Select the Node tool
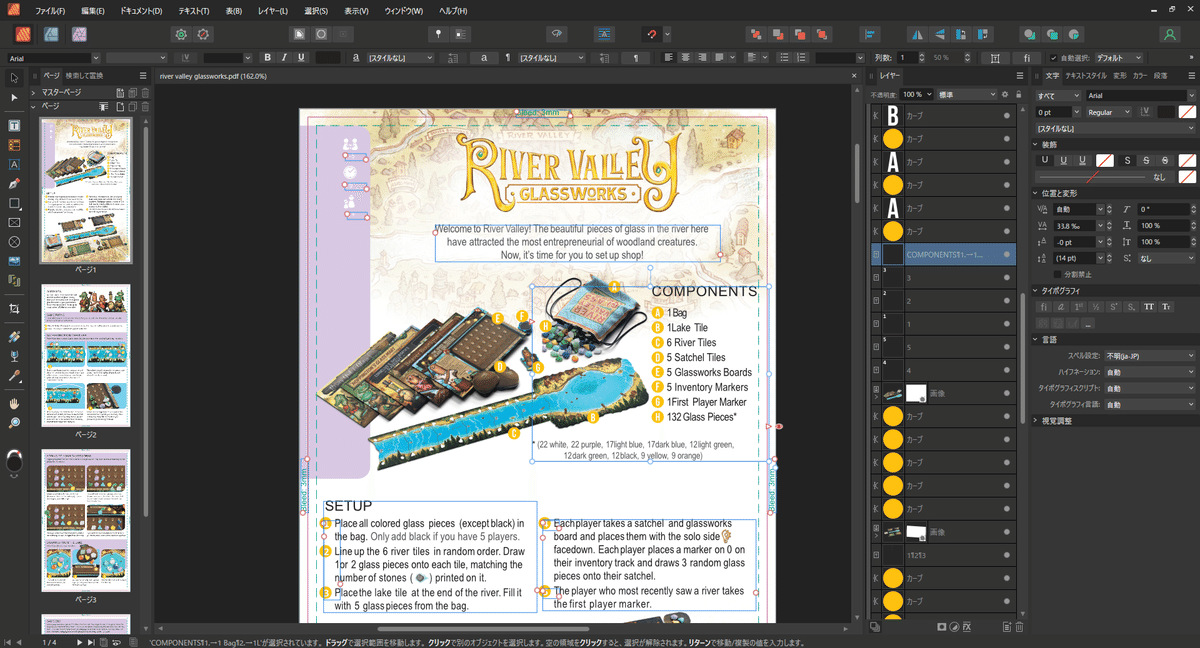1200x648 pixels. click(x=14, y=97)
